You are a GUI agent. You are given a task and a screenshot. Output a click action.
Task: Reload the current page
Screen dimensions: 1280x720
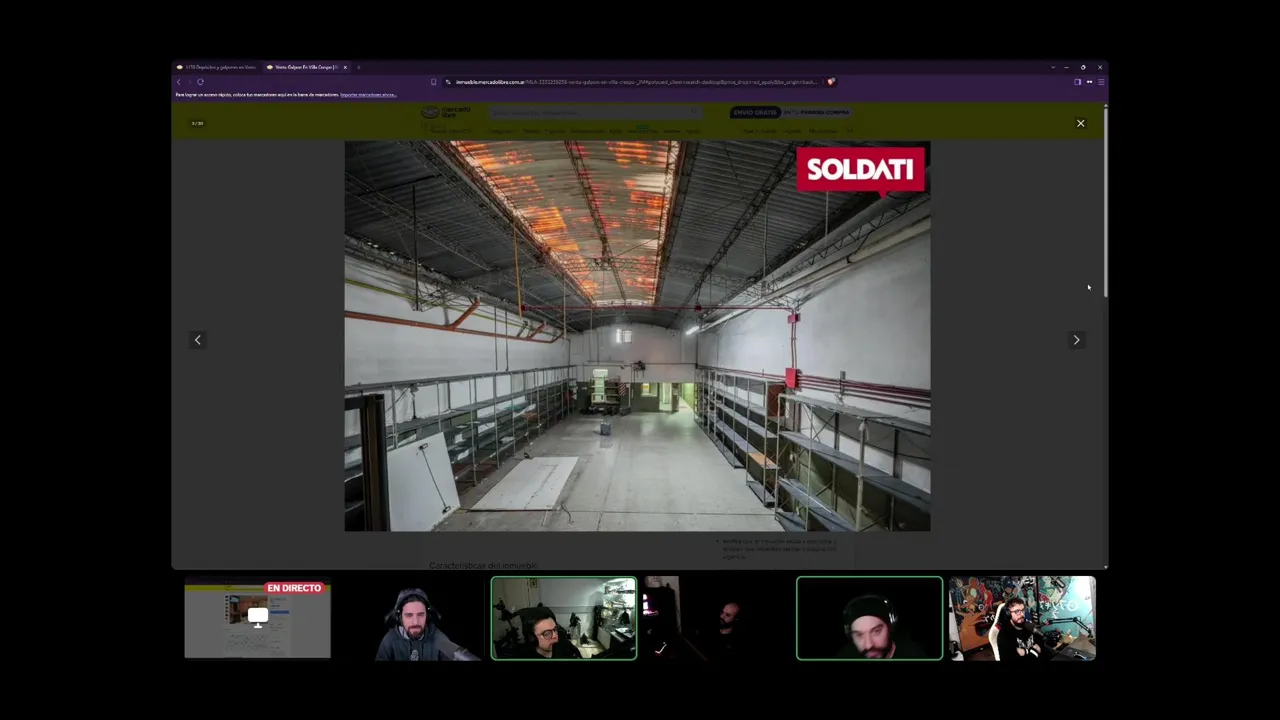coord(200,82)
